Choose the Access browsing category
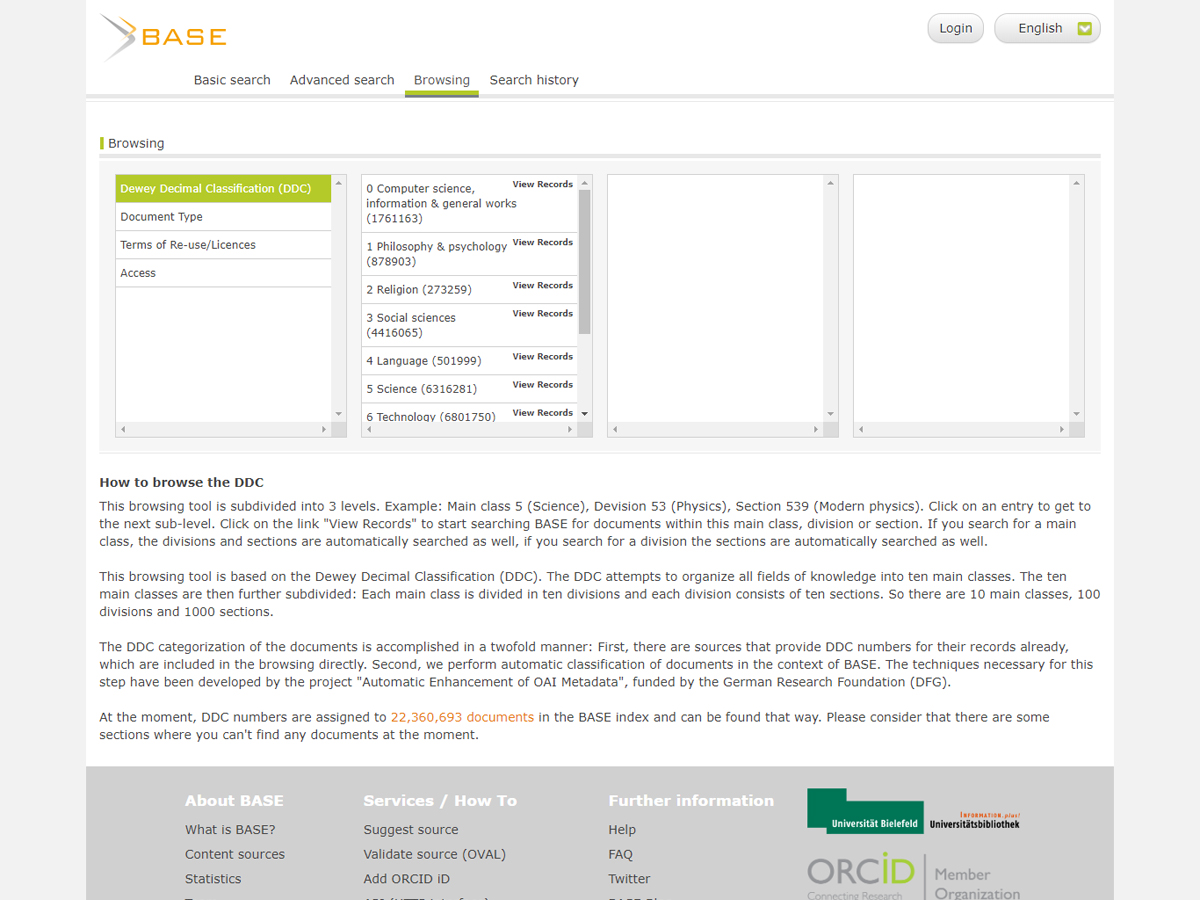Screen dimensions: 1200x900 (138, 273)
